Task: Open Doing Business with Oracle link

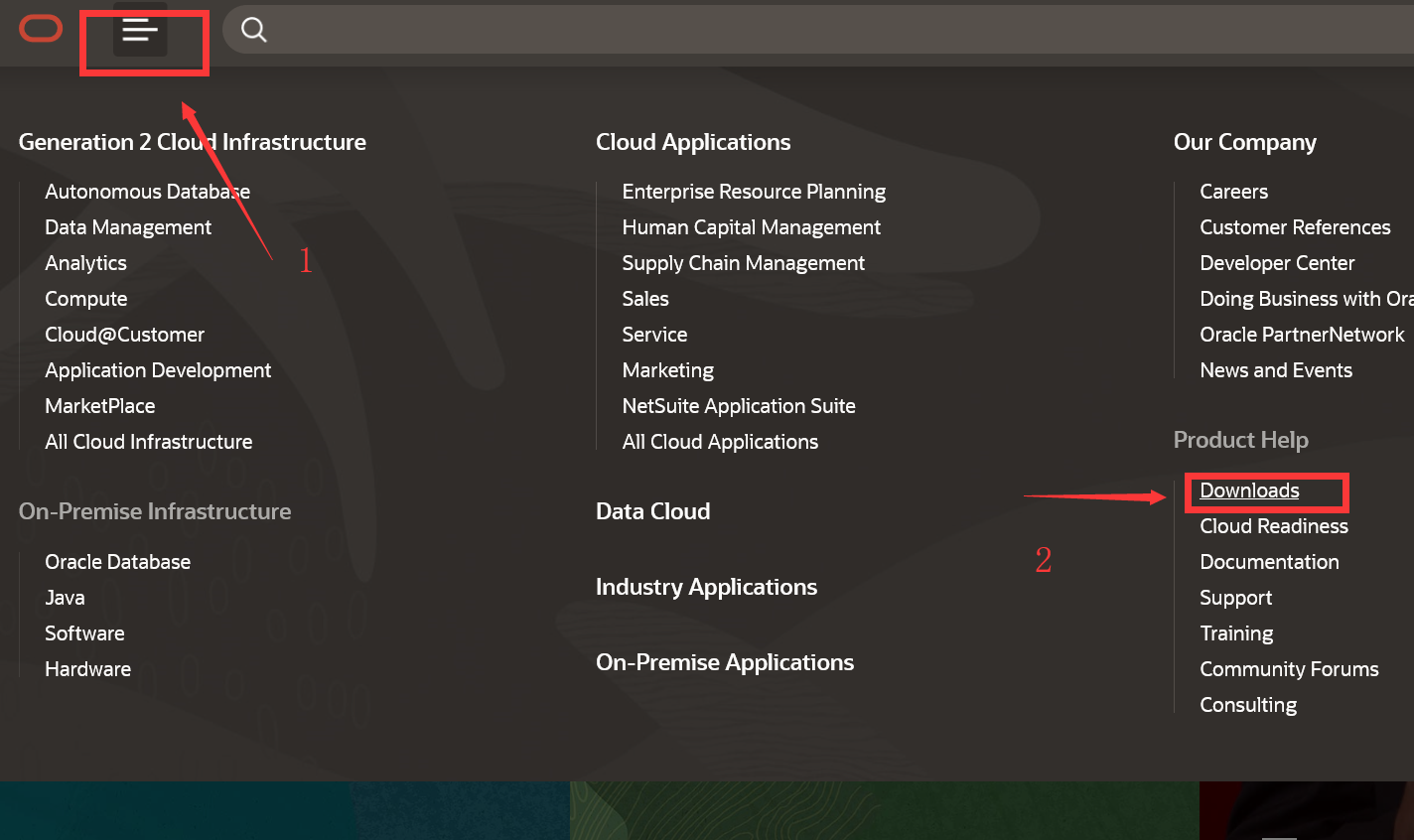Action: coord(1307,299)
